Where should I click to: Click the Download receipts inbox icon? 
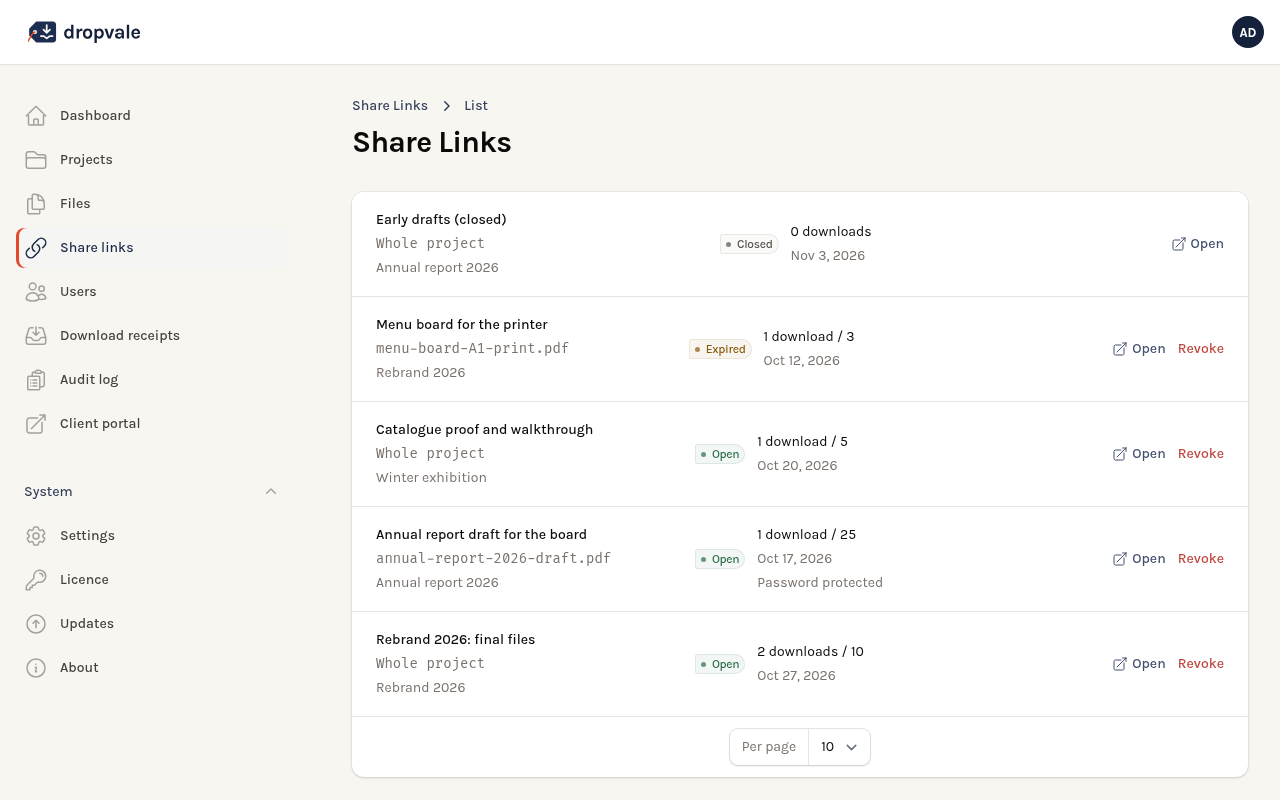(x=36, y=336)
